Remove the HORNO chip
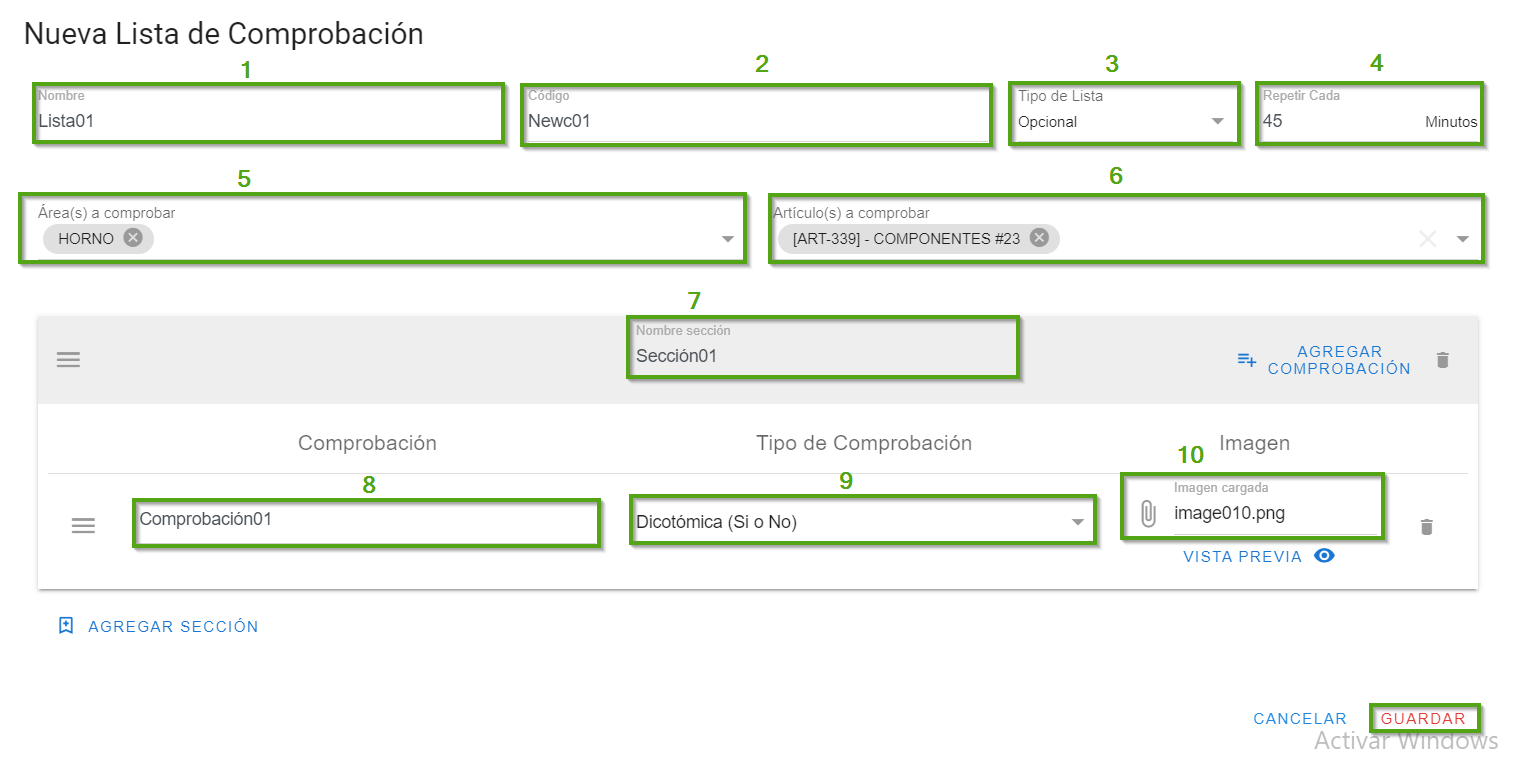The height and width of the screenshot is (762, 1514). pyautogui.click(x=133, y=238)
